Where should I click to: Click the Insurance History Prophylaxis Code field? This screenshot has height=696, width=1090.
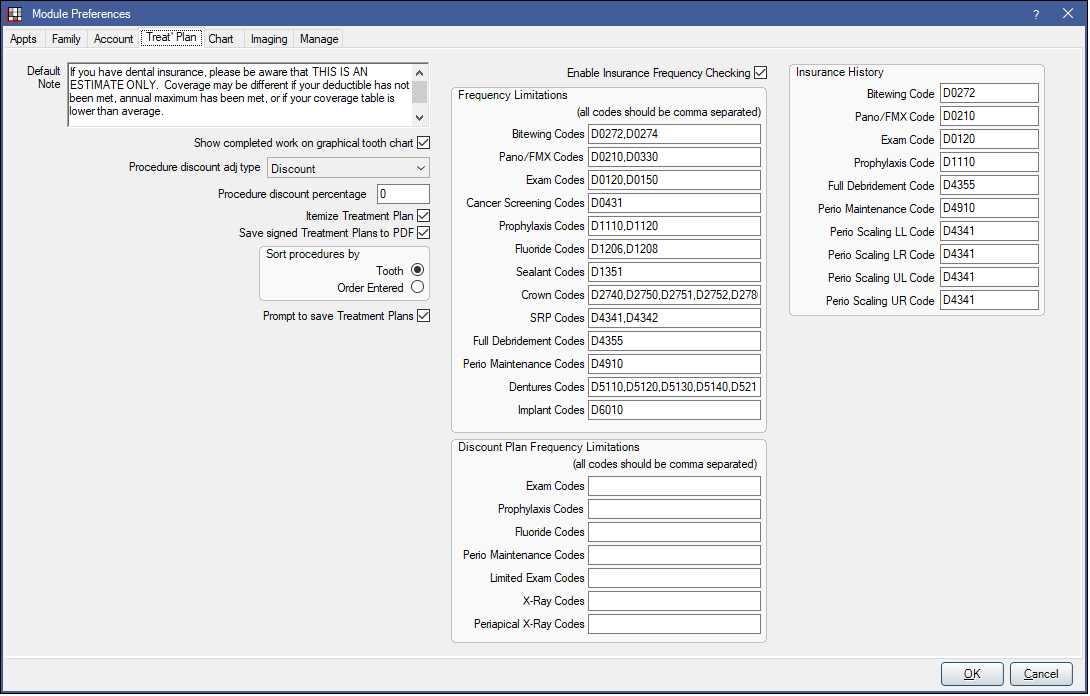989,162
